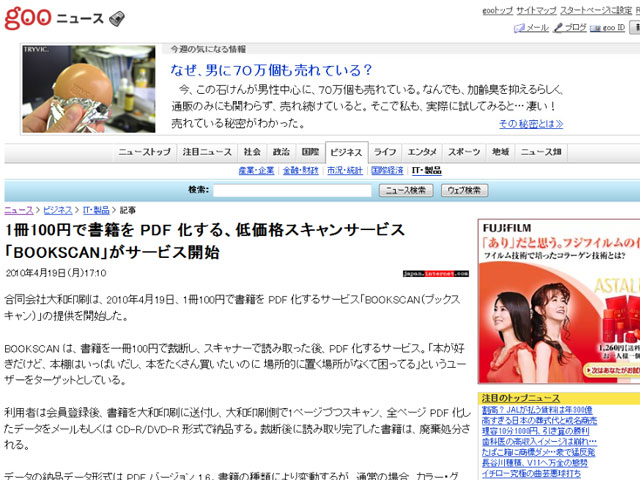Viewport: 640px width, 480px height.
Task: Select the 注目ニュース tab
Action: click(x=207, y=152)
